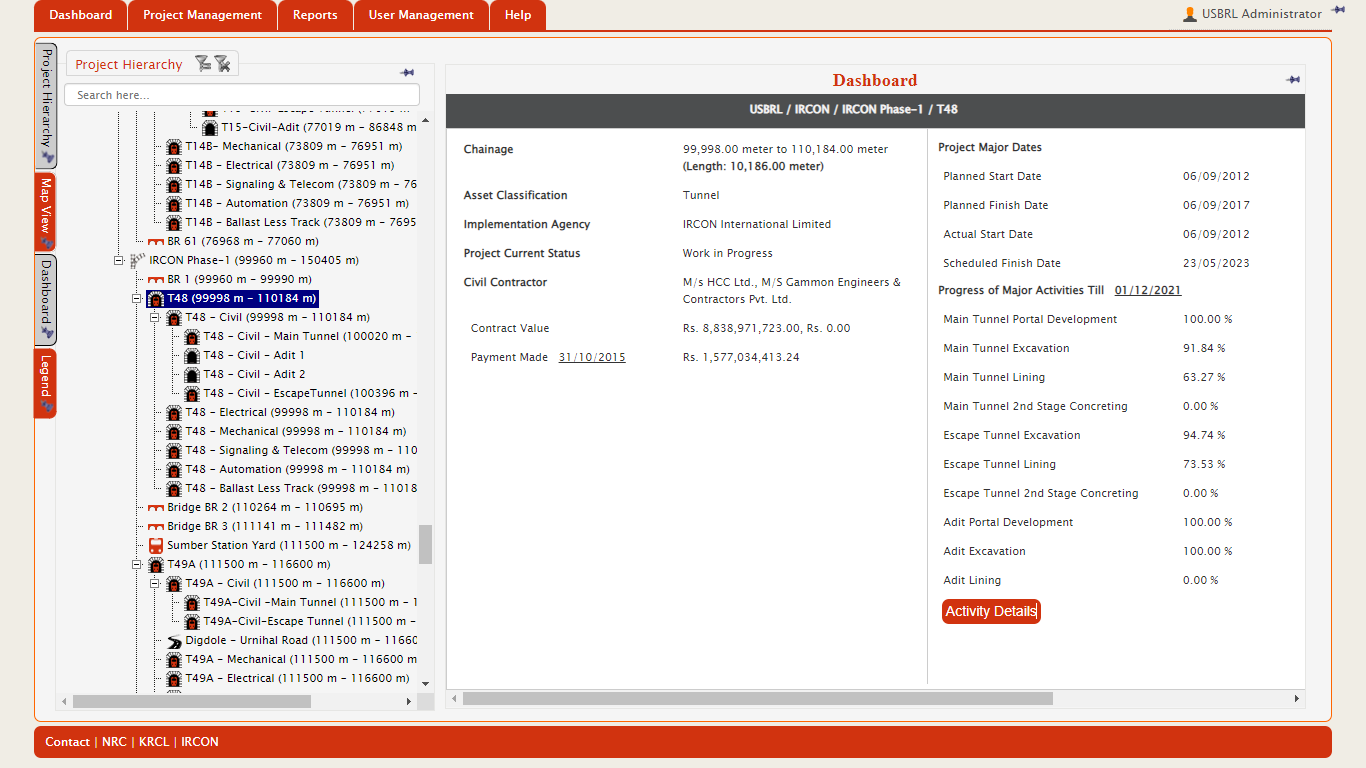Click the bridge icon for BR 61
This screenshot has height=768, width=1366.
156,242
